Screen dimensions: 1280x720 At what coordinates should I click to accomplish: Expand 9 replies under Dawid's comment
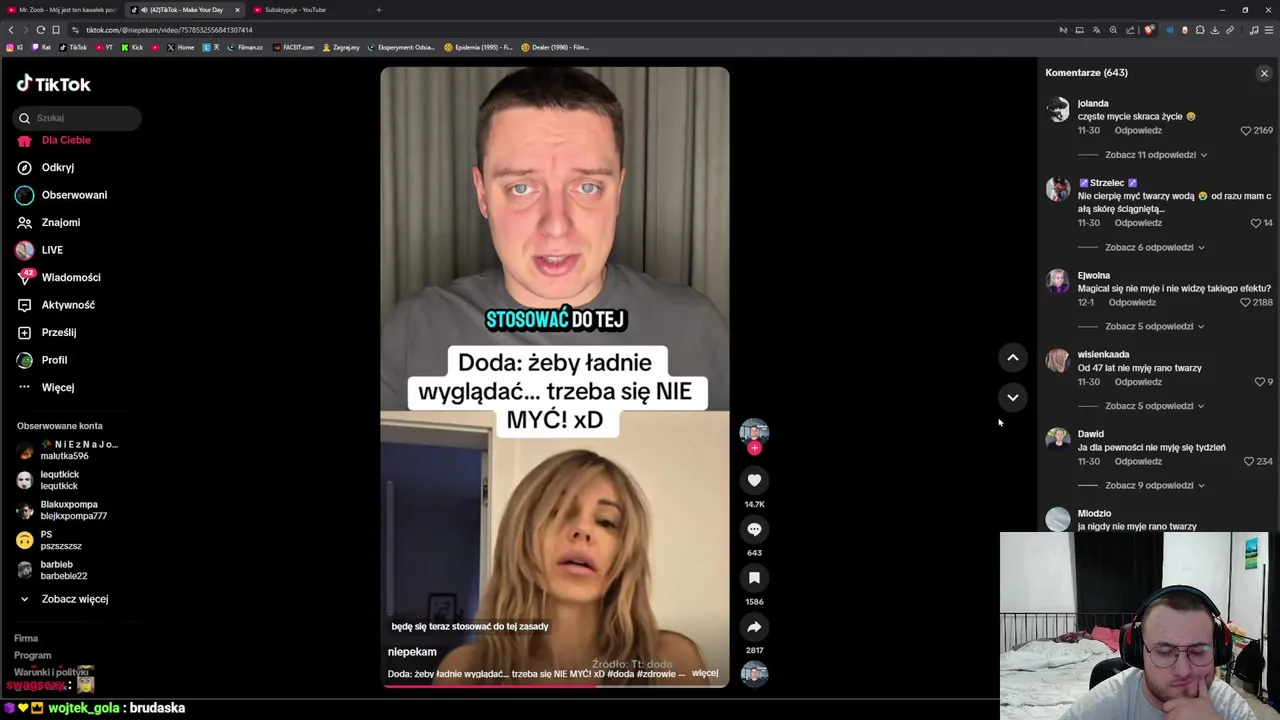point(1153,485)
